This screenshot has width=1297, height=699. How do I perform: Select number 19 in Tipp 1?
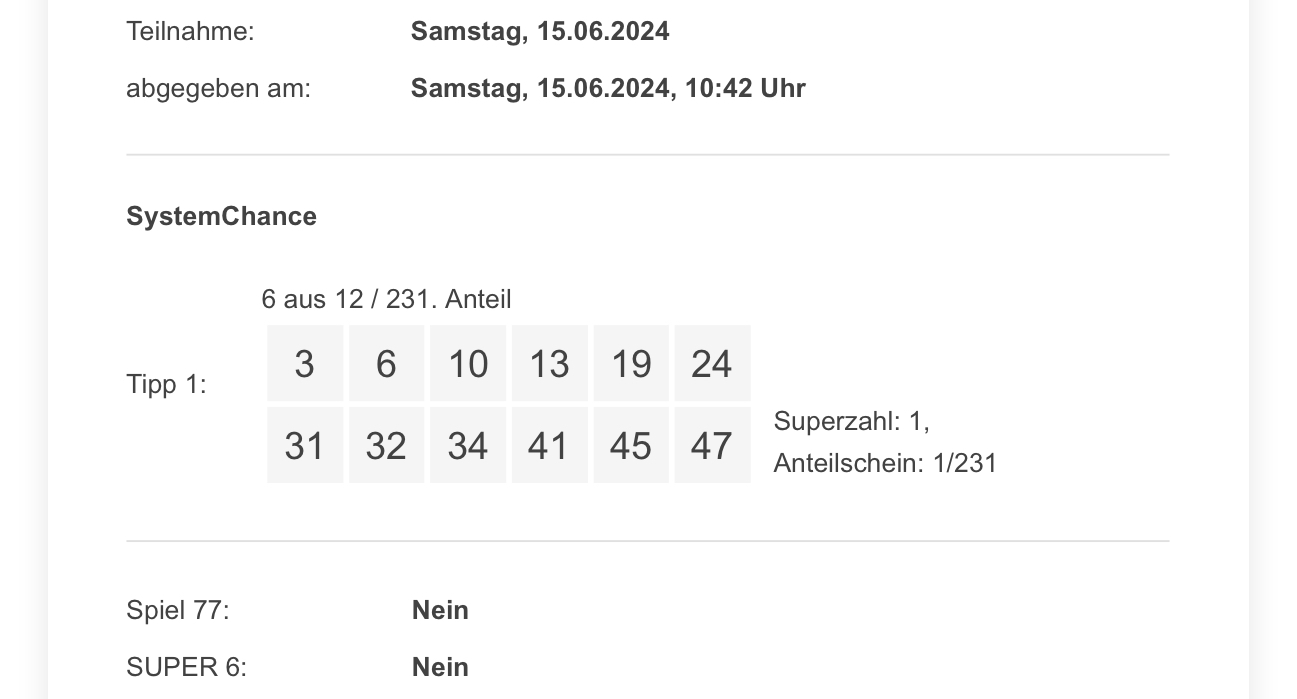click(x=631, y=363)
